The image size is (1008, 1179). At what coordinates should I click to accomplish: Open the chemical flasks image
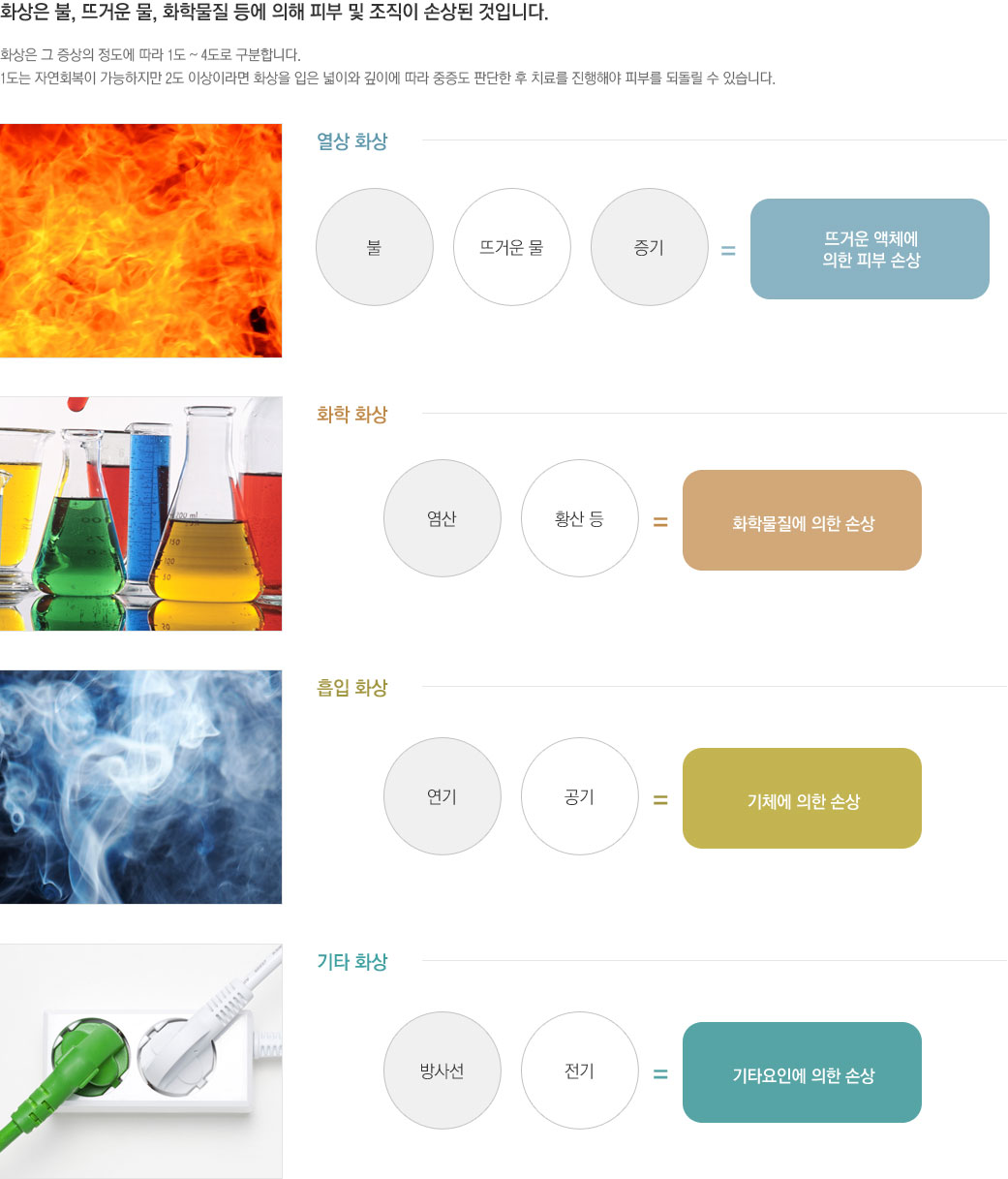(140, 513)
